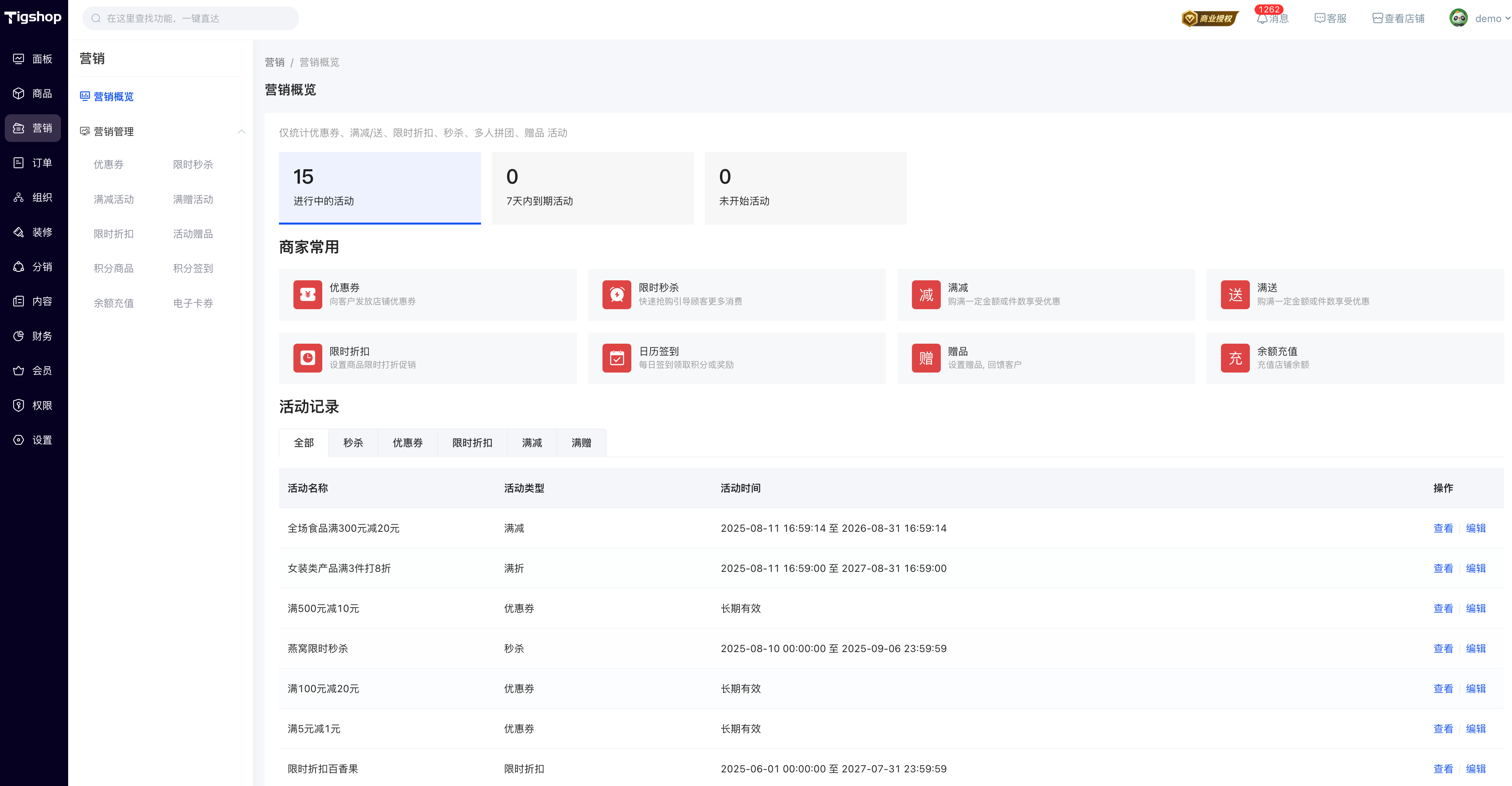1512x786 pixels.
Task: Open the 组织 organization sidebar icon
Action: (x=19, y=197)
